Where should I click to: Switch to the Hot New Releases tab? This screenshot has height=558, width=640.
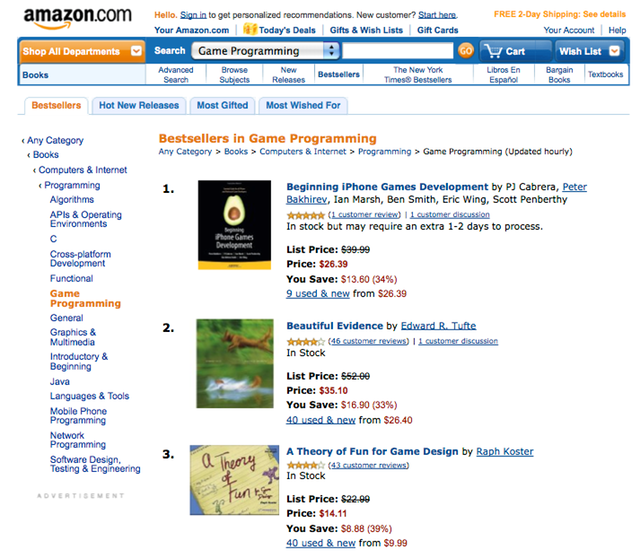pos(139,105)
